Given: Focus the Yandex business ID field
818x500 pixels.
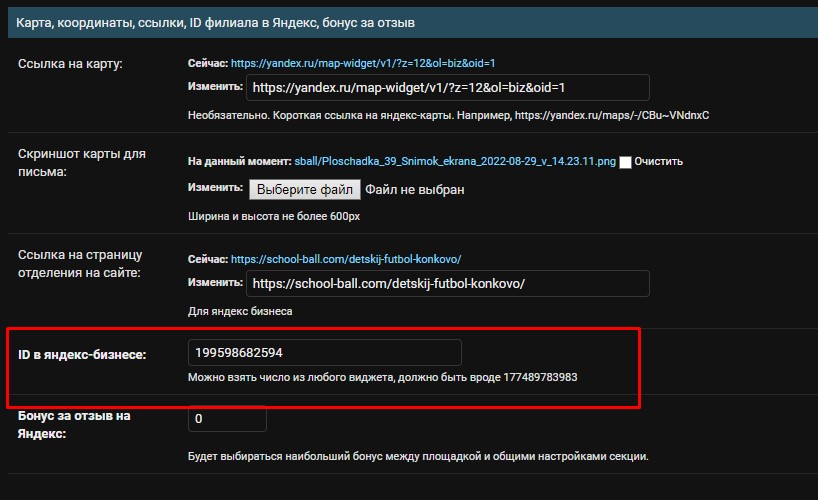Looking at the screenshot, I should click(324, 352).
